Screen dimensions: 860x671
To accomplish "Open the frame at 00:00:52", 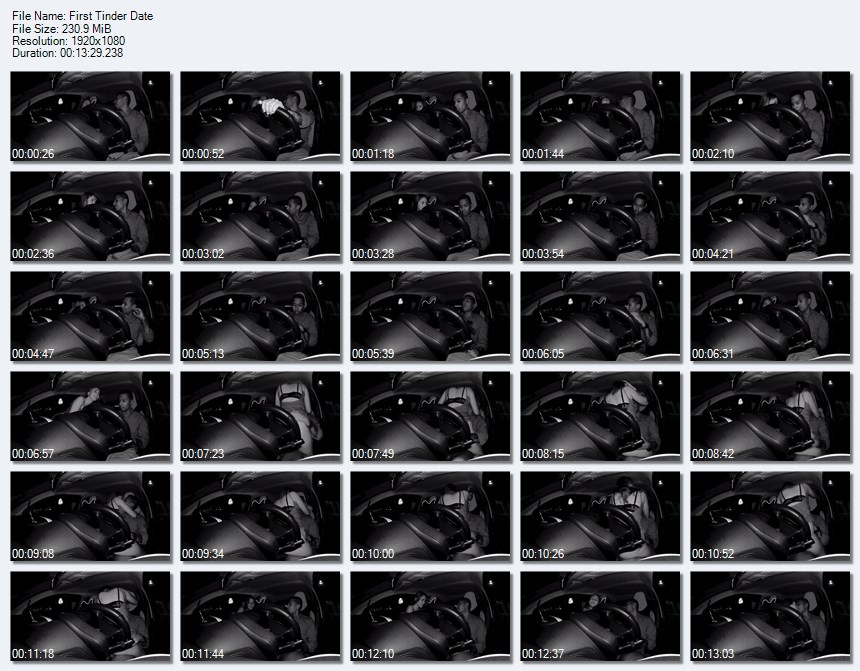I will click(261, 116).
